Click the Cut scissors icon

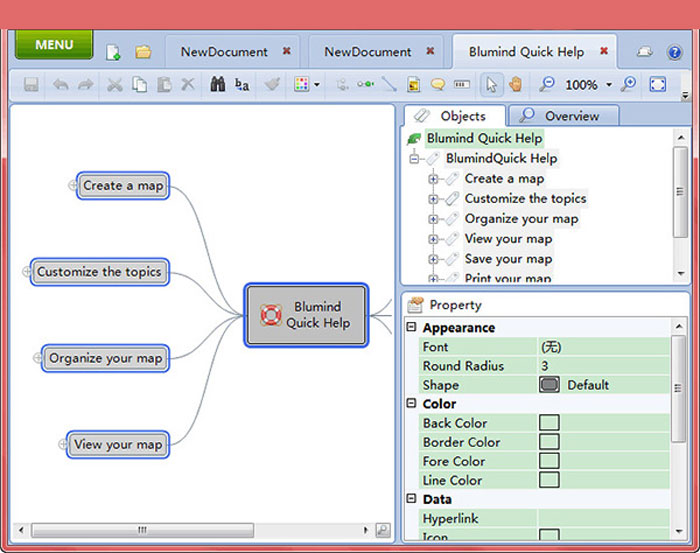pyautogui.click(x=115, y=84)
